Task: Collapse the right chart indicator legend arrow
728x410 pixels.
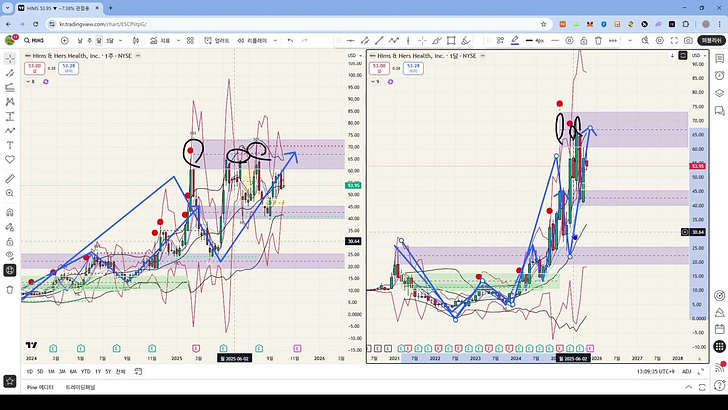Action: pyautogui.click(x=375, y=82)
